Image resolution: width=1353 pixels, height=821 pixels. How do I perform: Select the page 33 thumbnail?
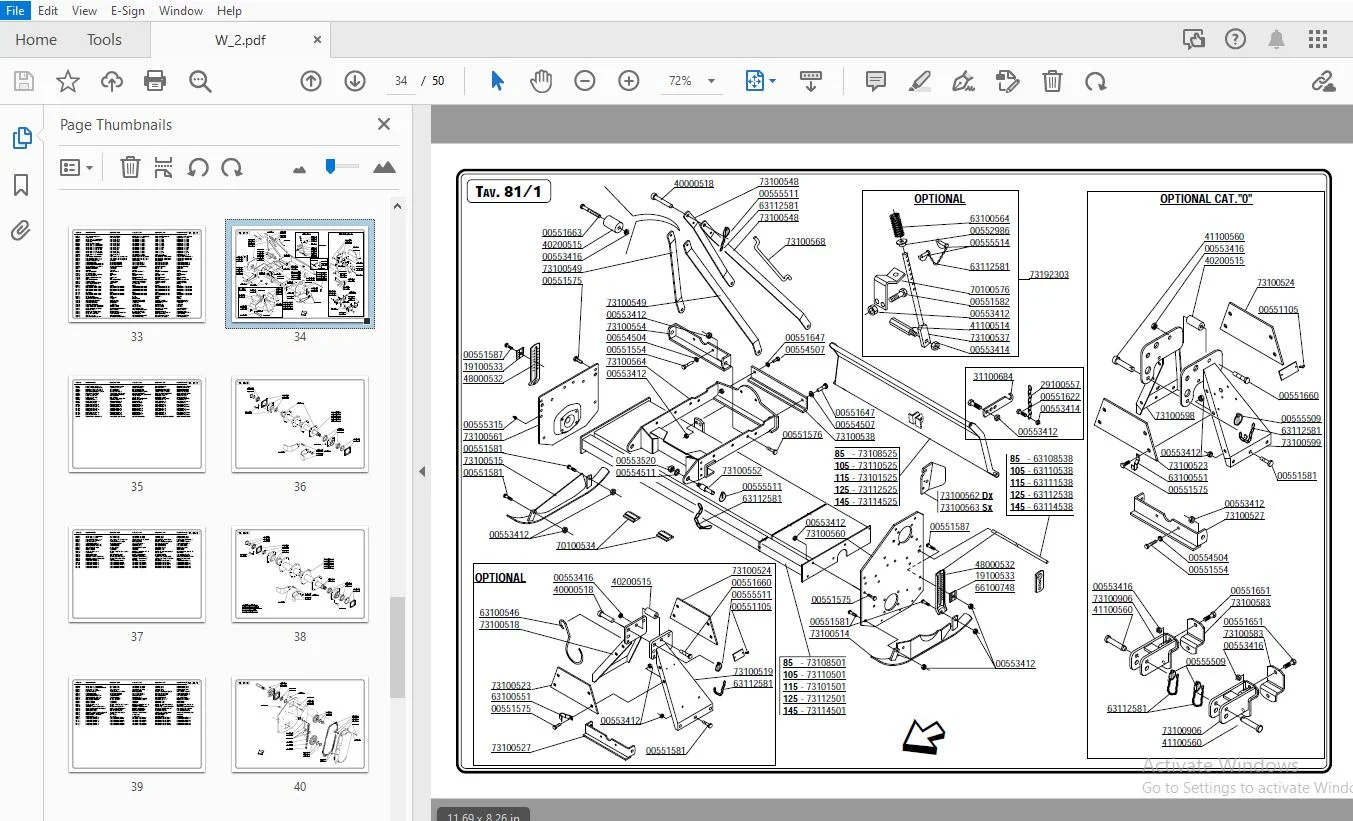pos(137,273)
